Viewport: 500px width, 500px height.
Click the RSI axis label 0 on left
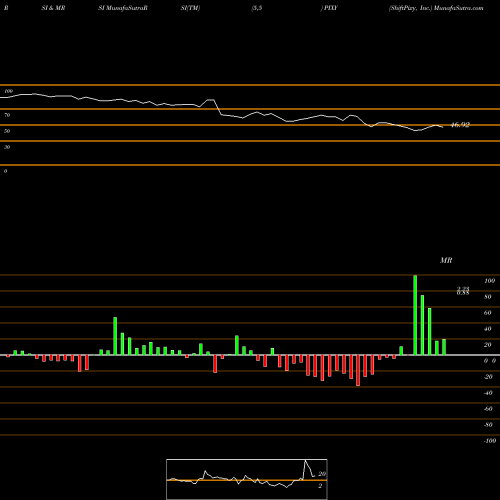click(5, 171)
